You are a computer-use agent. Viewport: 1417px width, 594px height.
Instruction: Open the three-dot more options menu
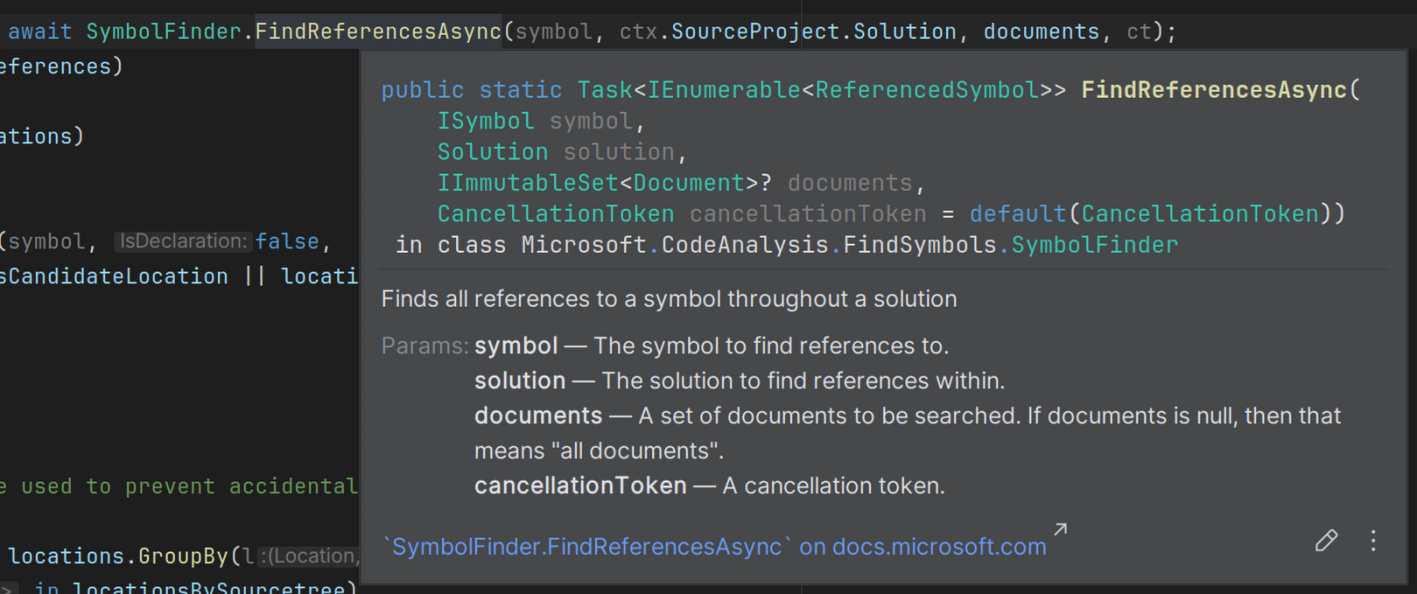pyautogui.click(x=1373, y=541)
